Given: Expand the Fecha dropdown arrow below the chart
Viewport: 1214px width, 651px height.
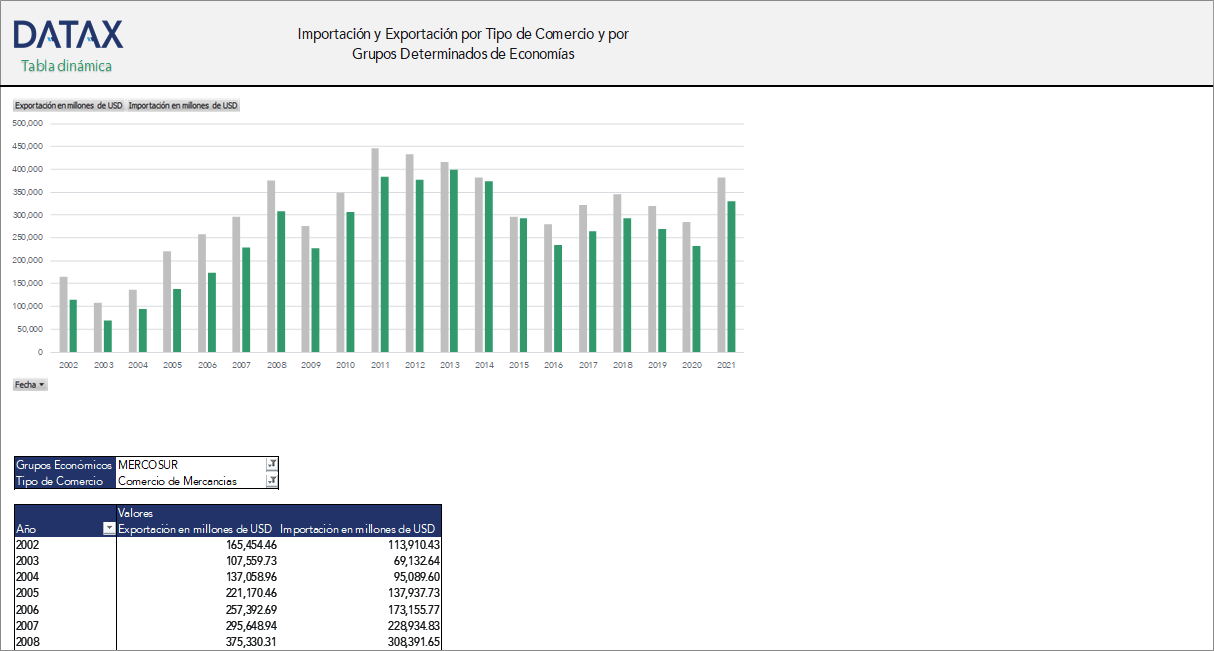Looking at the screenshot, I should [42, 384].
